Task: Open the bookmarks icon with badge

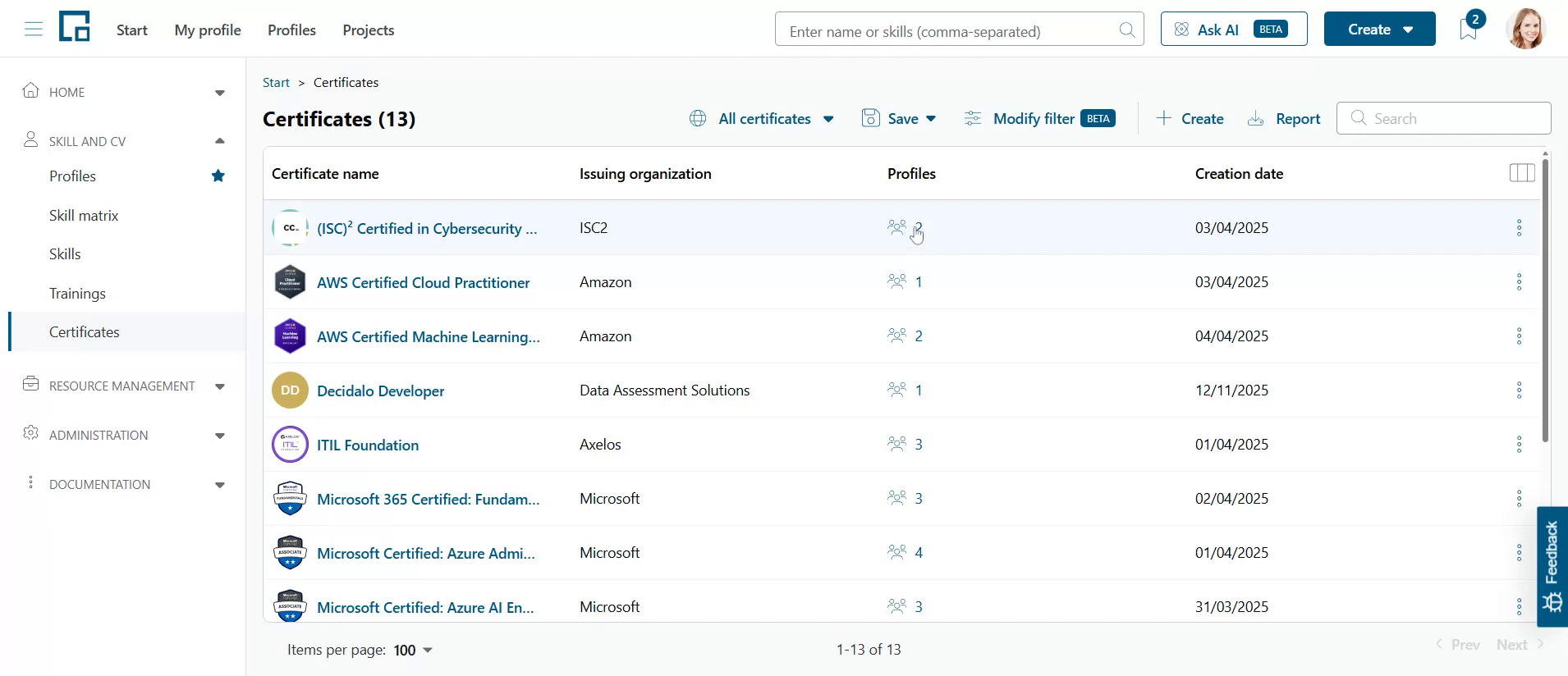Action: point(1469,29)
